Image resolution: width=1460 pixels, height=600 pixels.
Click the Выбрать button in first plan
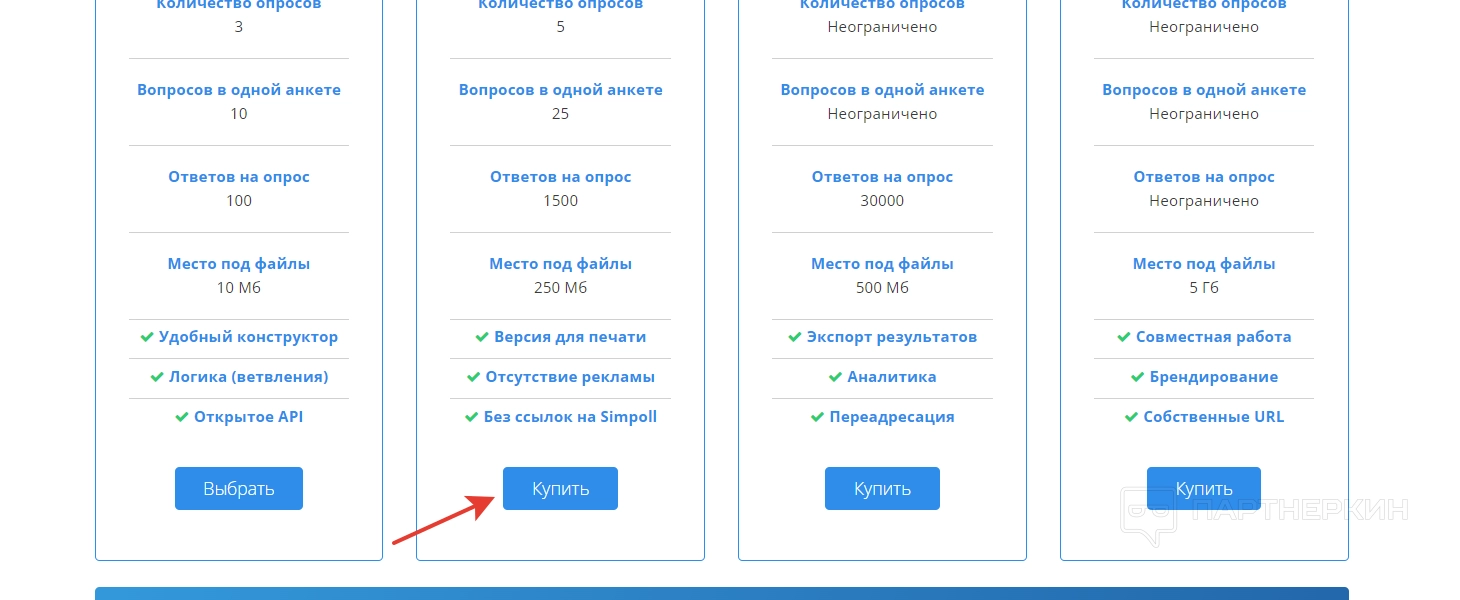[x=238, y=489]
